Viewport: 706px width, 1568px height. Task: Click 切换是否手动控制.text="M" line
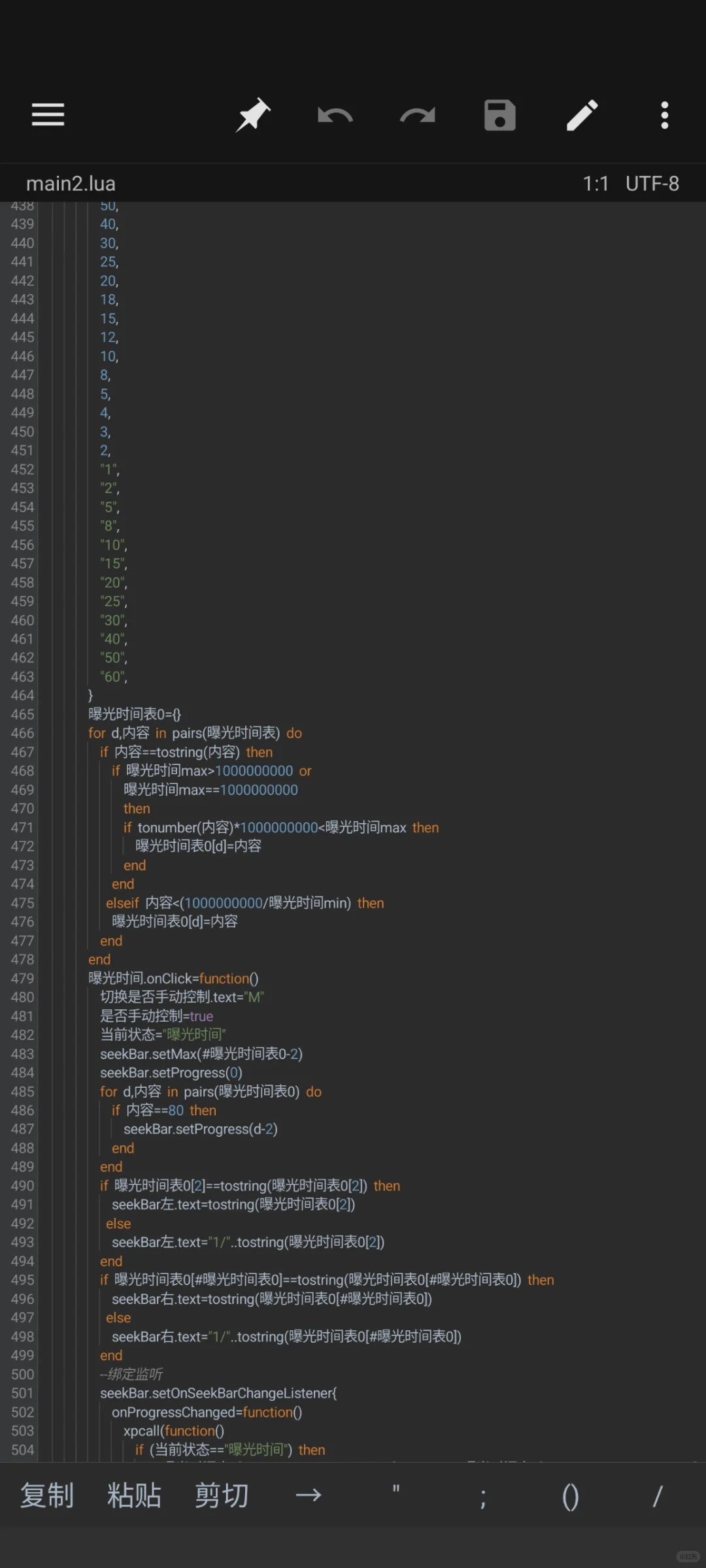click(x=182, y=997)
